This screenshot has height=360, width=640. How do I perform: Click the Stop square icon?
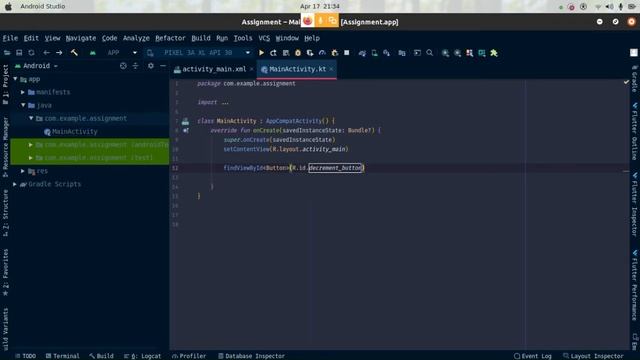(347, 53)
